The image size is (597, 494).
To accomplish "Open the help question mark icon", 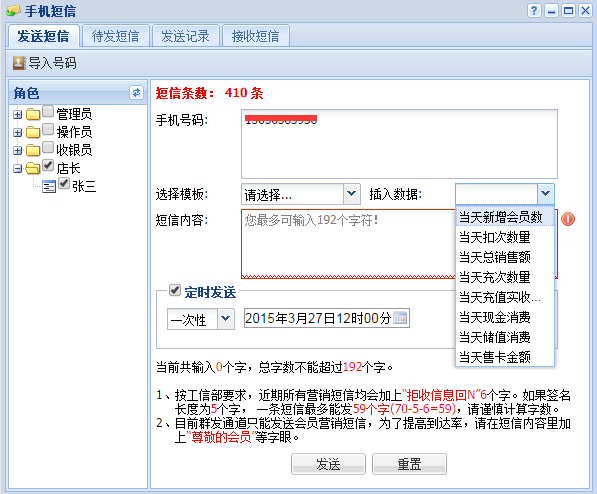I will tap(534, 11).
